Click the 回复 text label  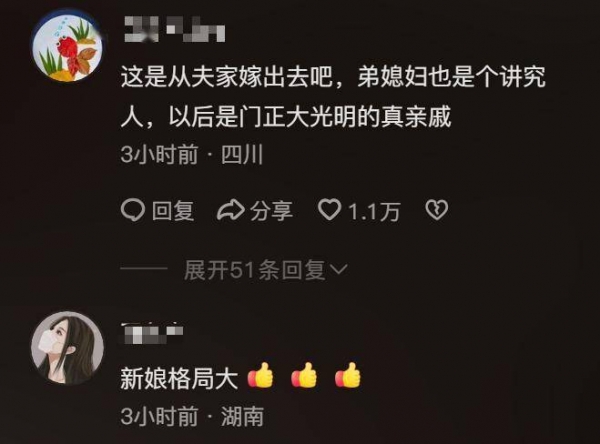click(173, 211)
